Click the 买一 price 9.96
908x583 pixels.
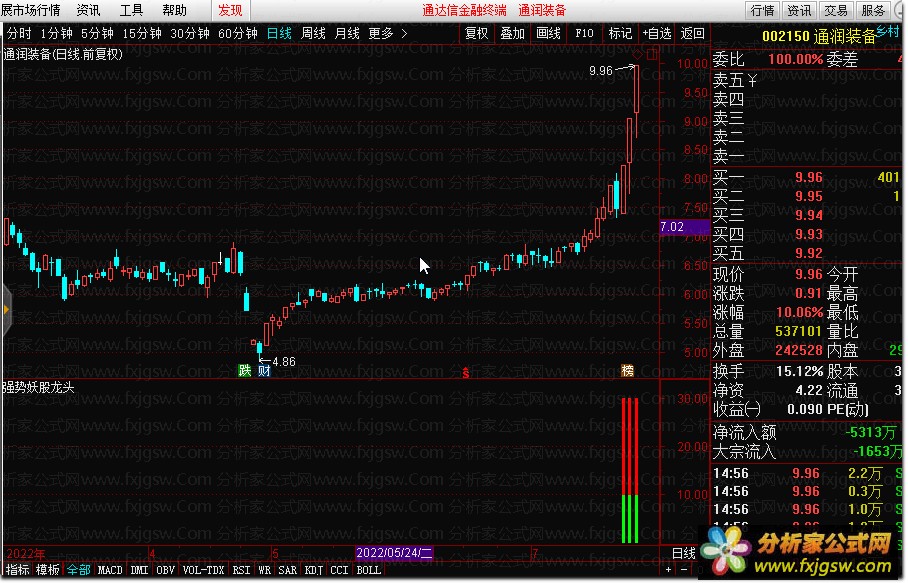click(808, 177)
